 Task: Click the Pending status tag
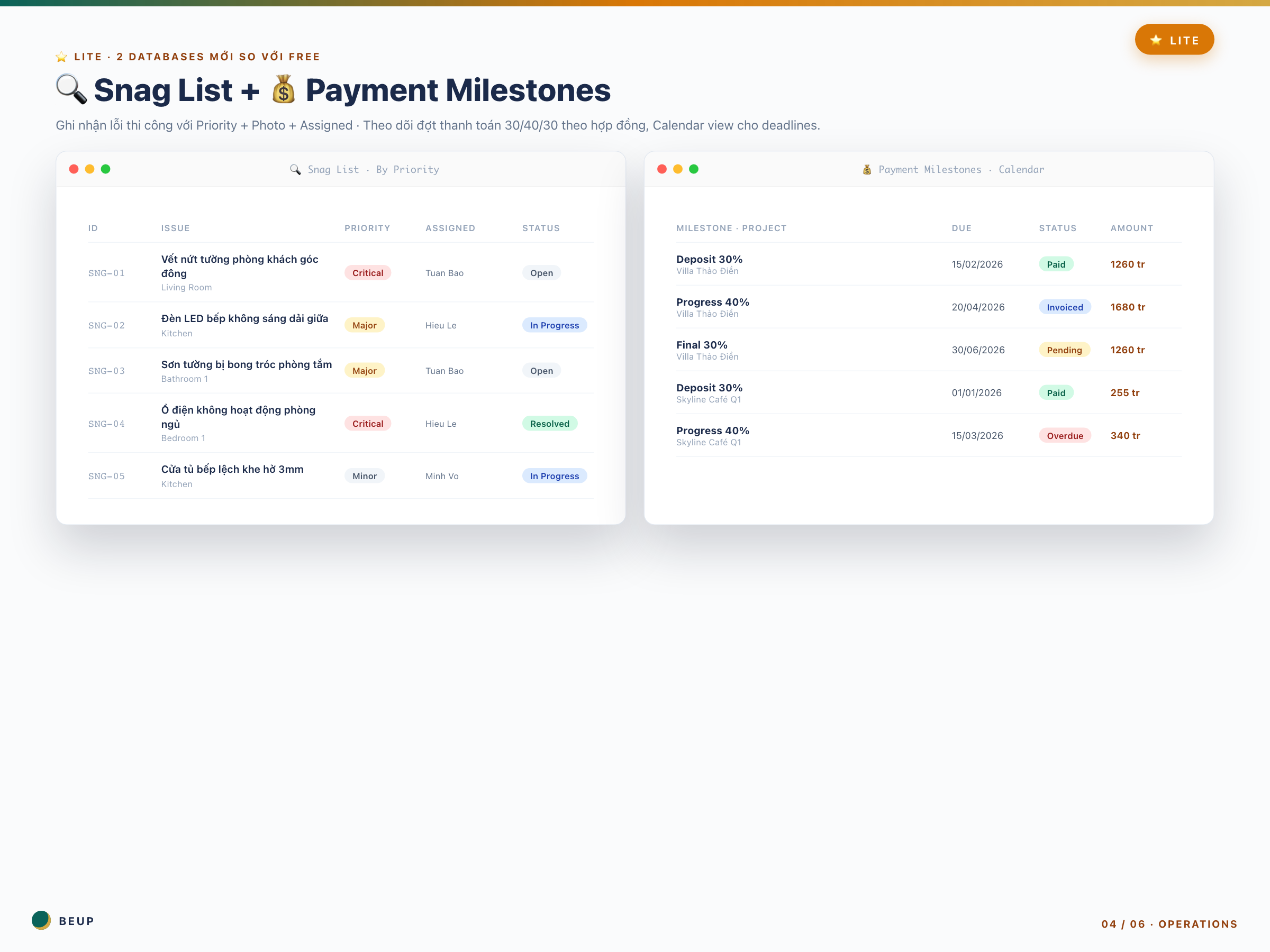click(x=1065, y=351)
